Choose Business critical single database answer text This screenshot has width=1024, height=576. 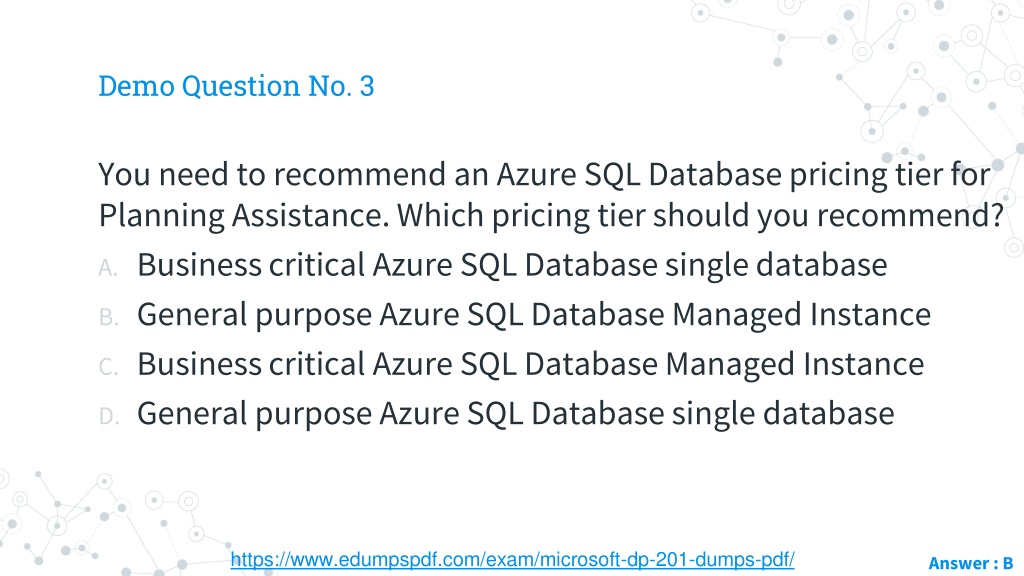[512, 266]
